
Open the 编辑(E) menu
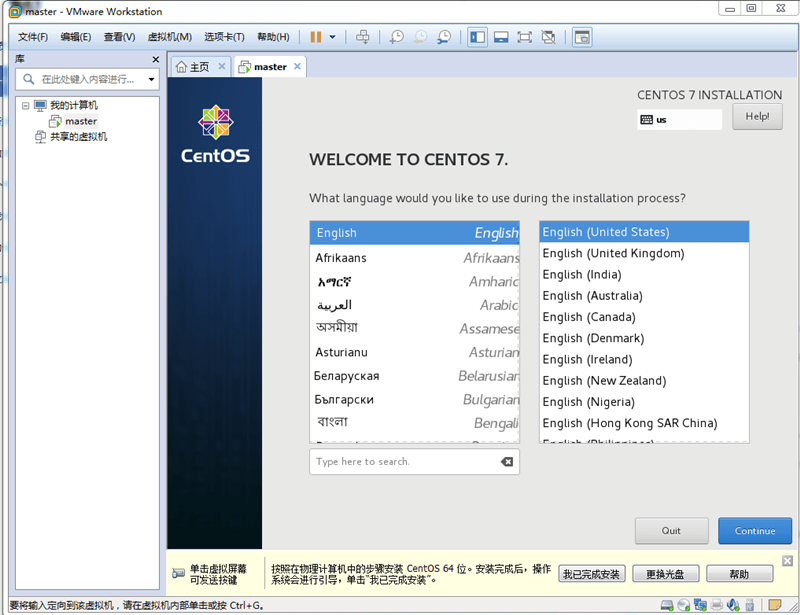pyautogui.click(x=76, y=37)
